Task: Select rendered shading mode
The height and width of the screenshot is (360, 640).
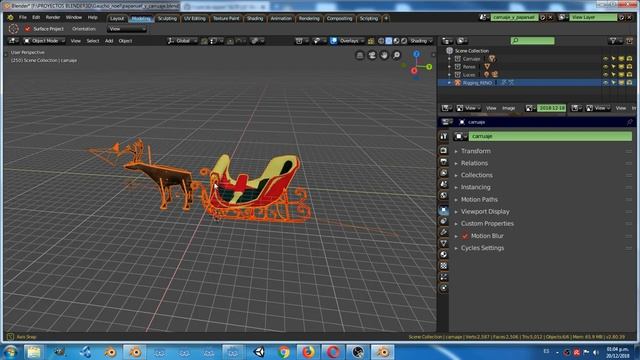Action: [404, 41]
